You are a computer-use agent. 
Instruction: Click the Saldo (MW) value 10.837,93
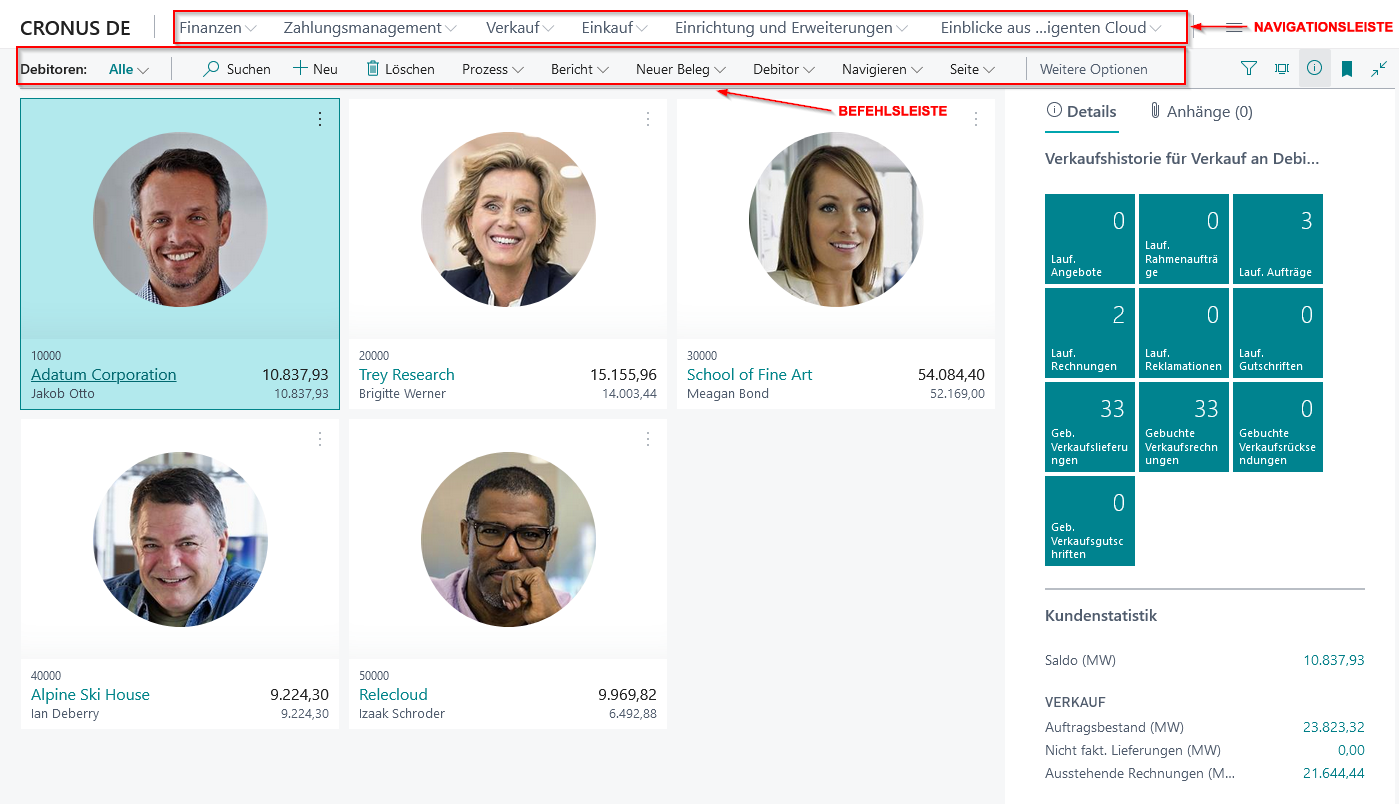[x=1334, y=660]
